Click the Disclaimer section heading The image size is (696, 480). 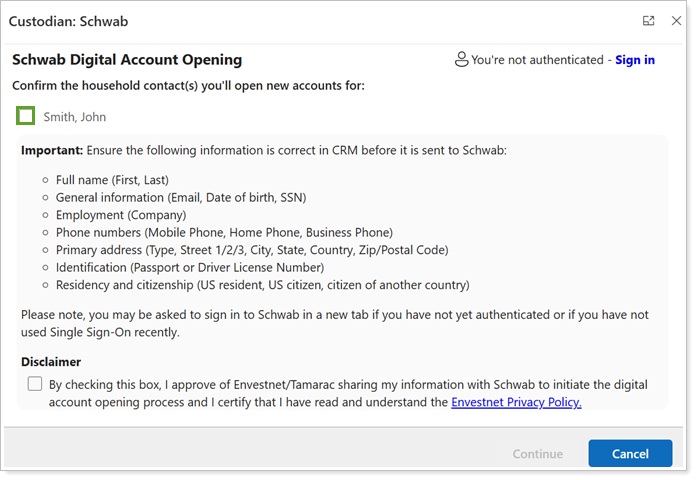coord(51,362)
